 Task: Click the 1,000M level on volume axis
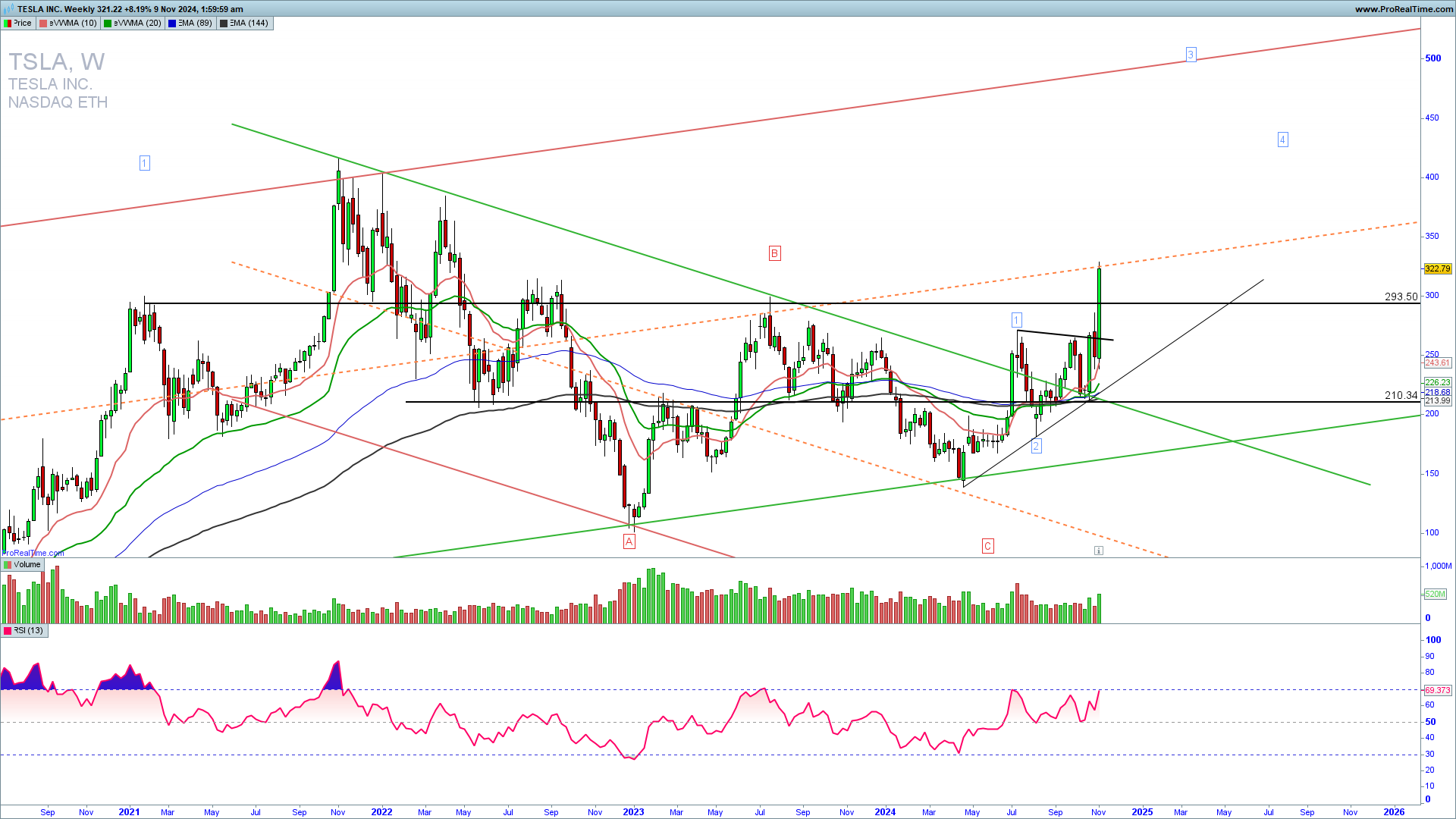(1438, 566)
